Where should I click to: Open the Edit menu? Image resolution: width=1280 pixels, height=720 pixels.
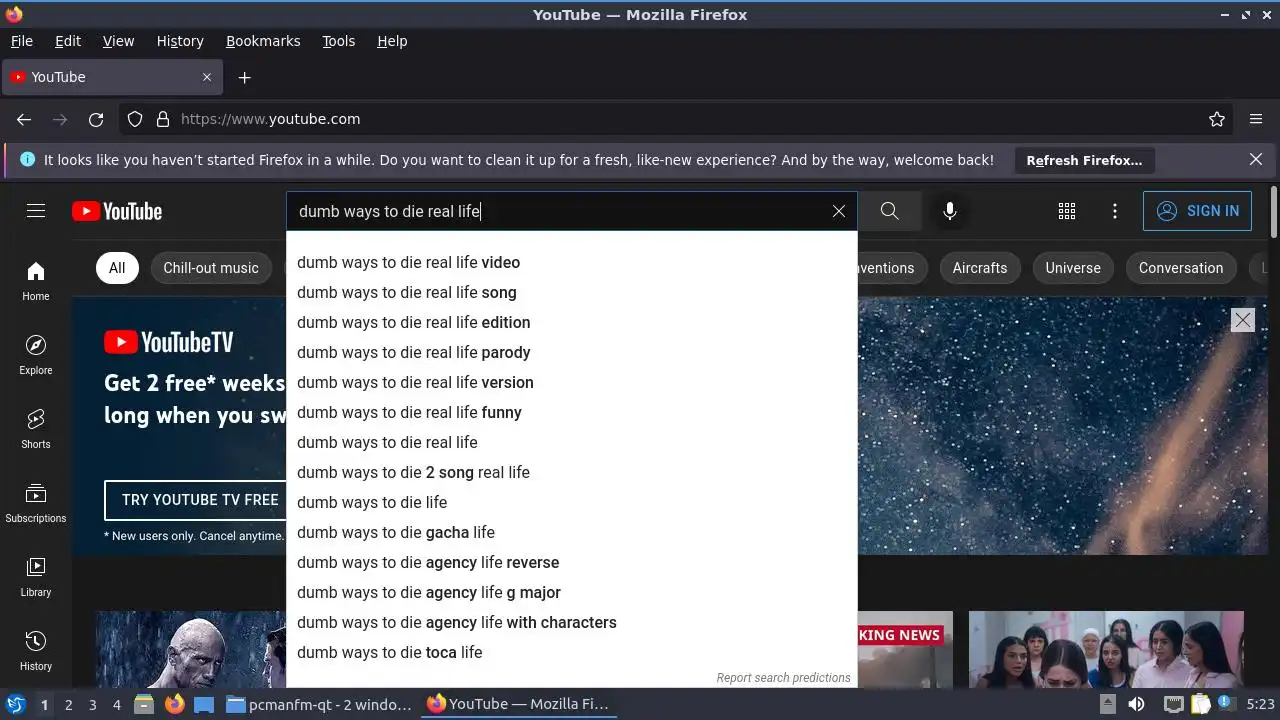68,41
